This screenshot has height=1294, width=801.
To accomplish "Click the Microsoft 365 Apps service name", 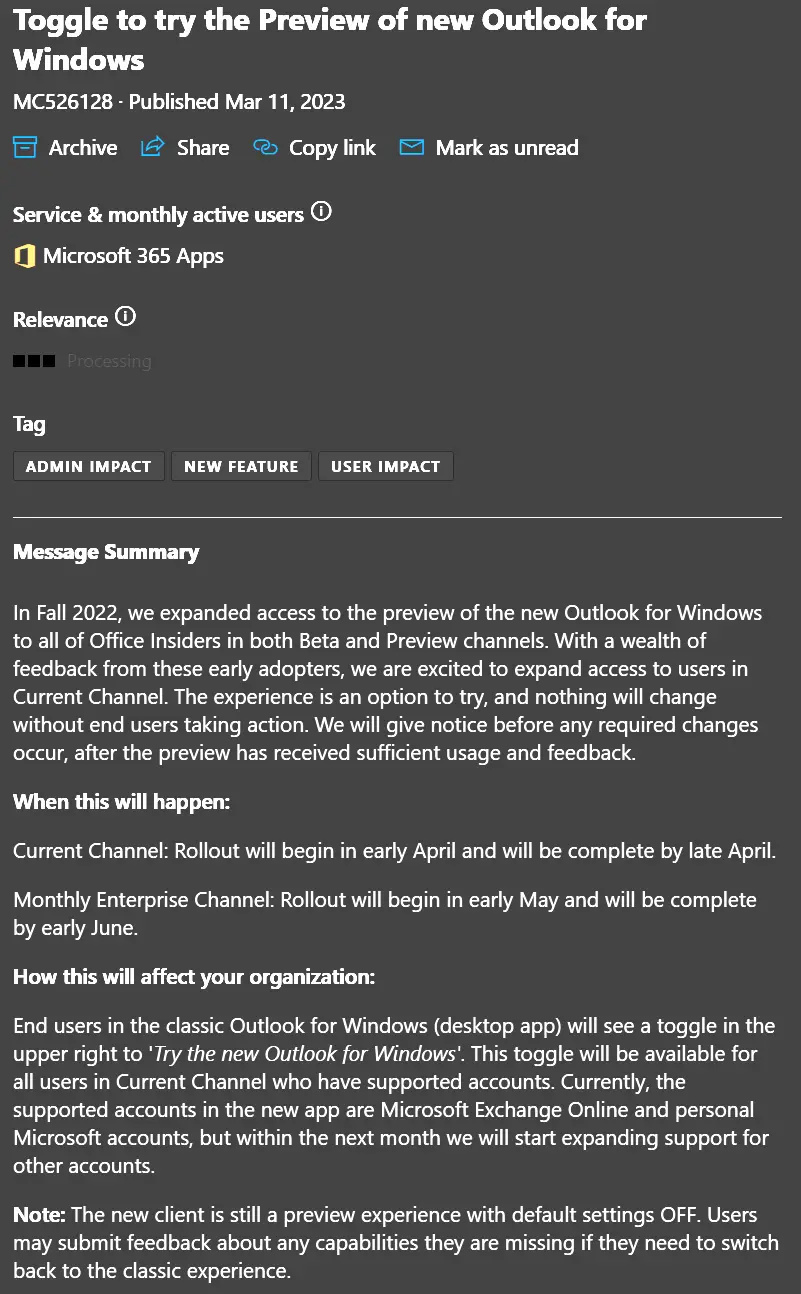I will pos(133,256).
